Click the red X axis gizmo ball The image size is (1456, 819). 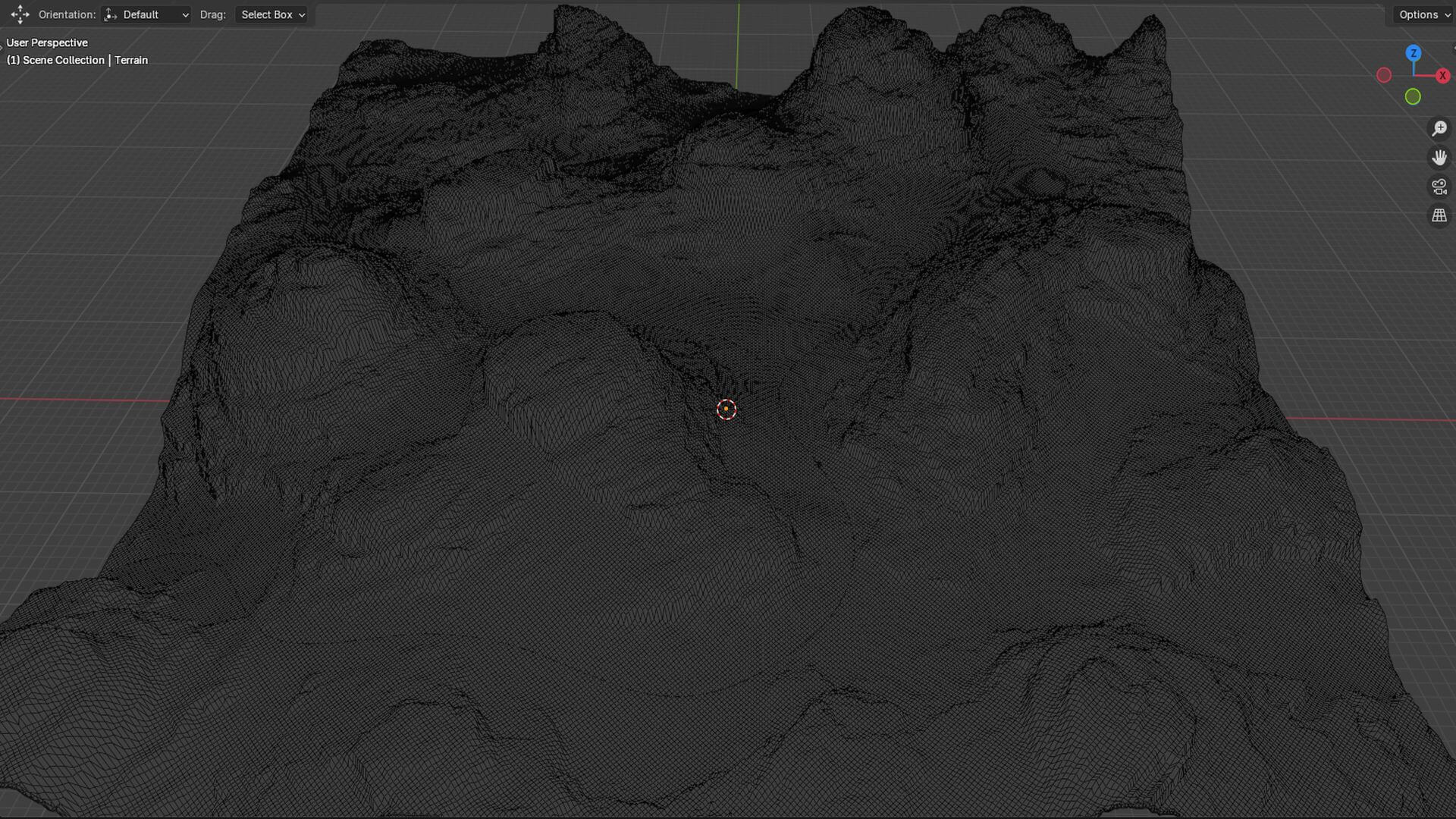(1442, 76)
